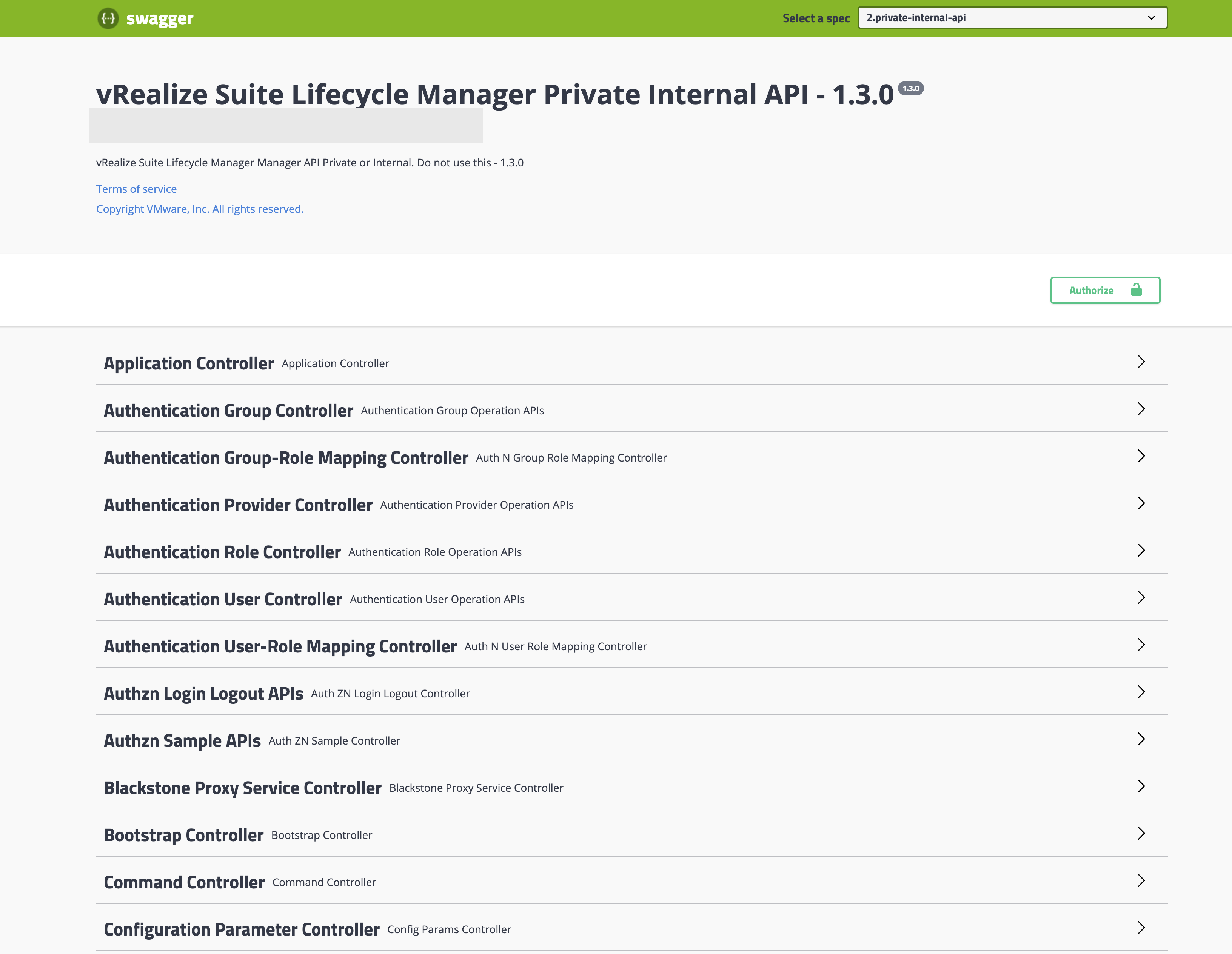Expand Authentication Group-Role Mapping Controller chevron
This screenshot has width=1232, height=954.
tap(1141, 455)
